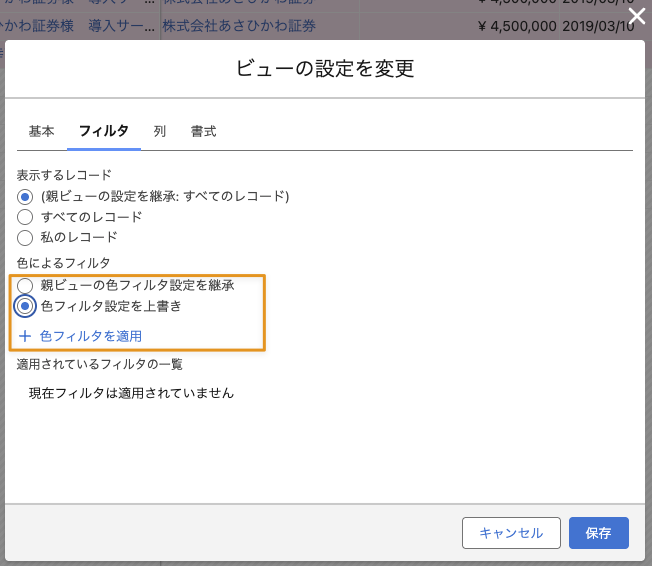Switch to the 基本 tab

42,131
